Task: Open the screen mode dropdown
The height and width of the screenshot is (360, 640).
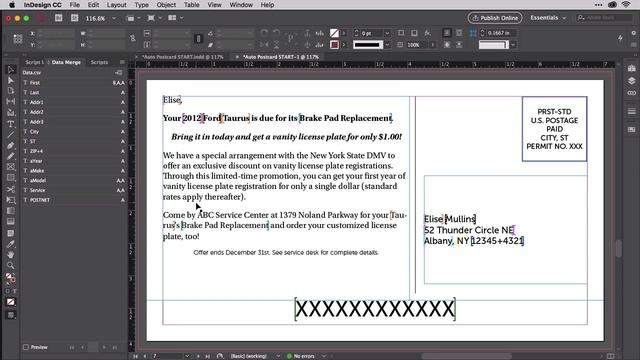Action: pyautogui.click(x=154, y=18)
